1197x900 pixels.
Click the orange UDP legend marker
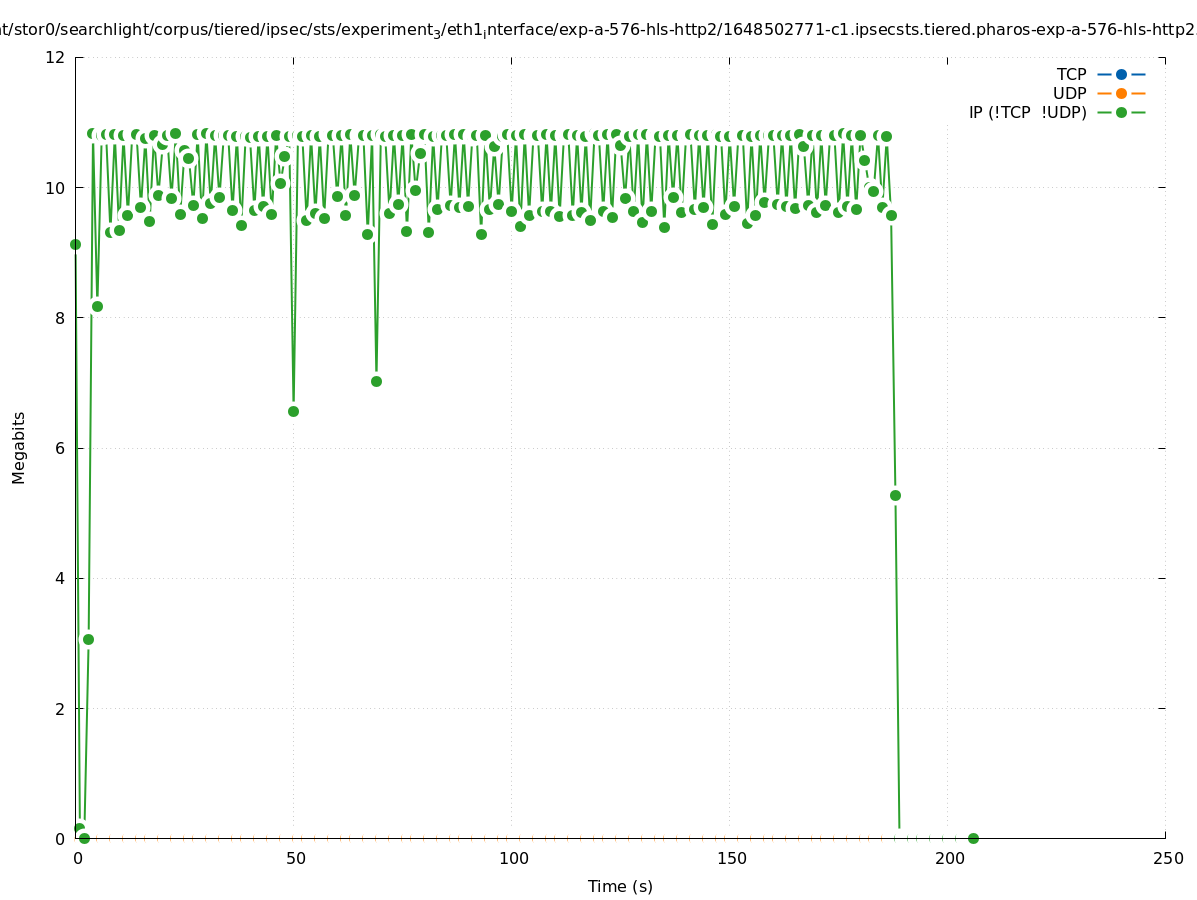click(1121, 93)
